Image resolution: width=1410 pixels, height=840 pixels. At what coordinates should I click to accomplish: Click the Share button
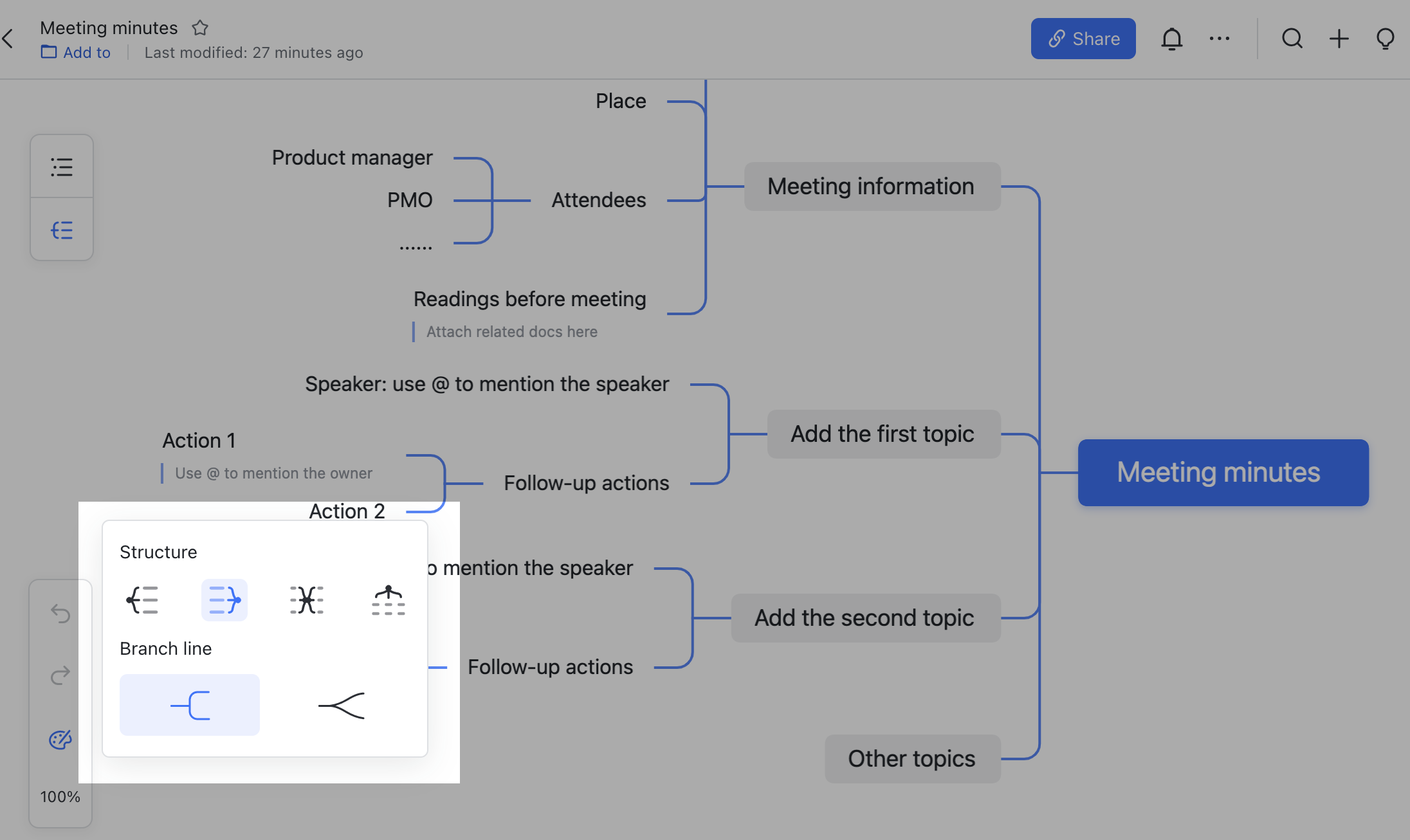click(x=1083, y=39)
